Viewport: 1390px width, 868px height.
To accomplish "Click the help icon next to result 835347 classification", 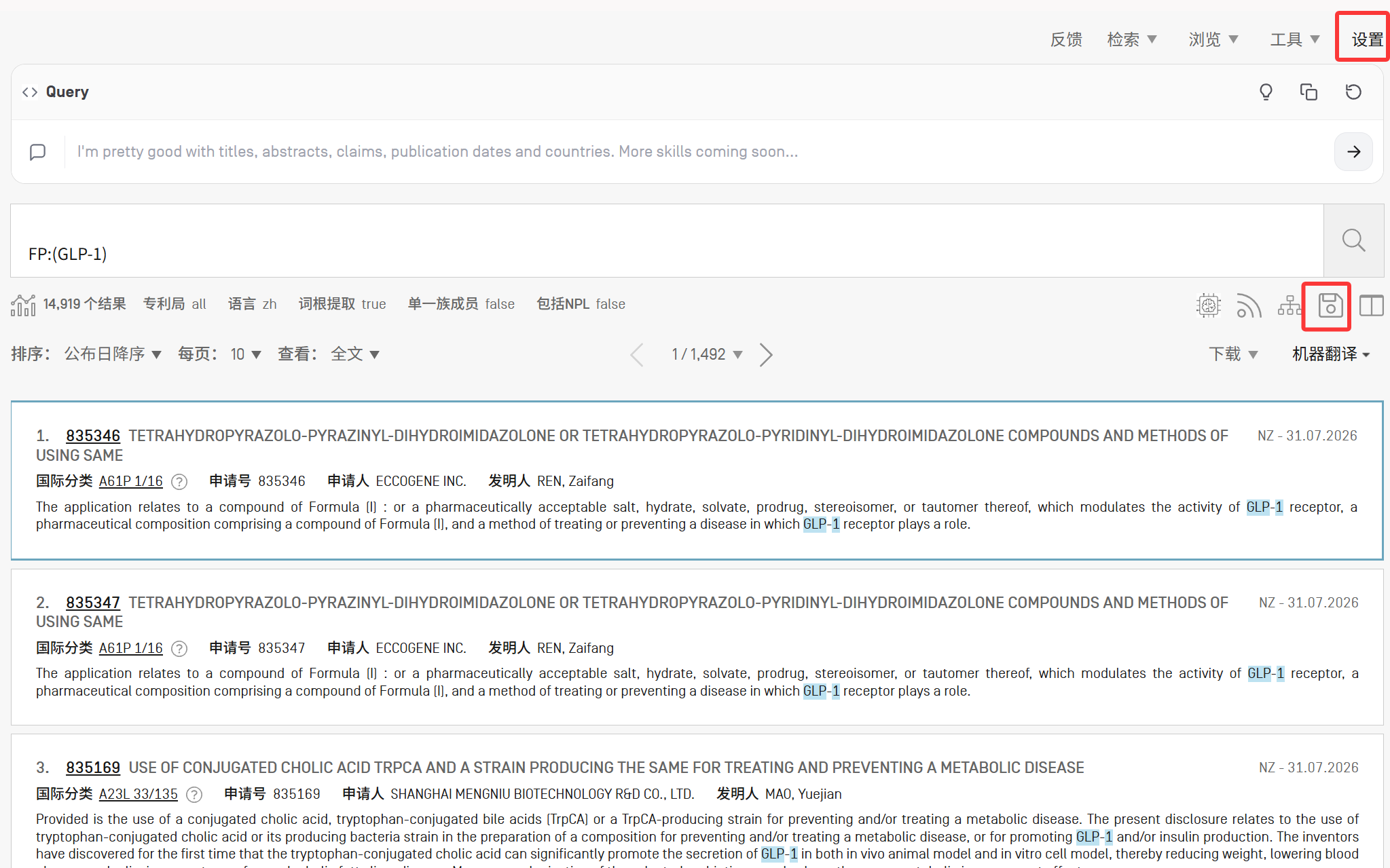I will click(179, 649).
